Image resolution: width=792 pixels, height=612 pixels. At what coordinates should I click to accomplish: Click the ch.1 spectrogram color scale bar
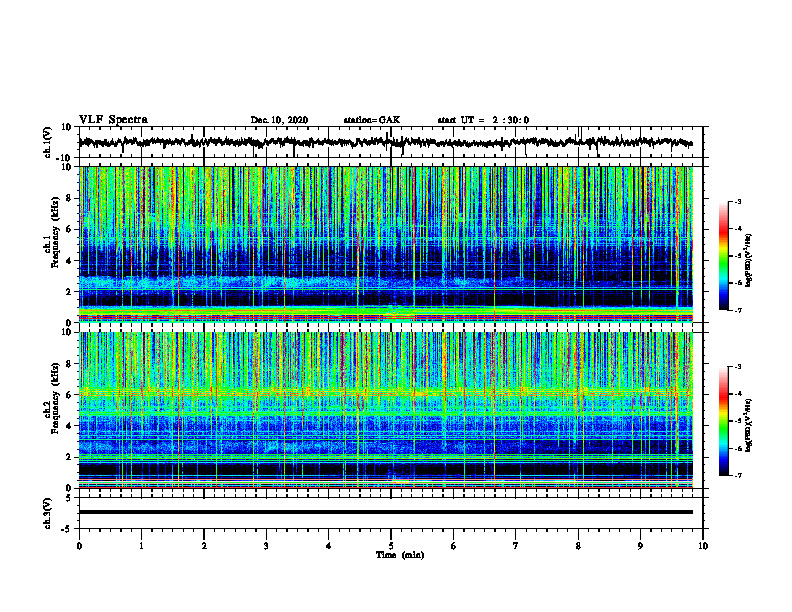click(724, 256)
